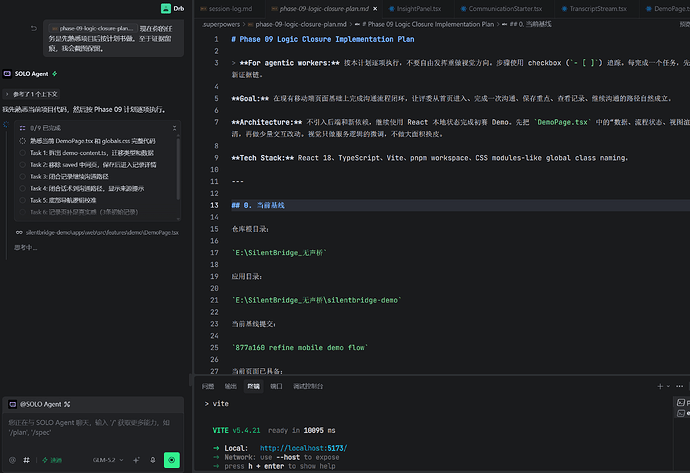This screenshot has height=473, width=690.
Task: Select the Task 3 circle
Action: pos(22,176)
